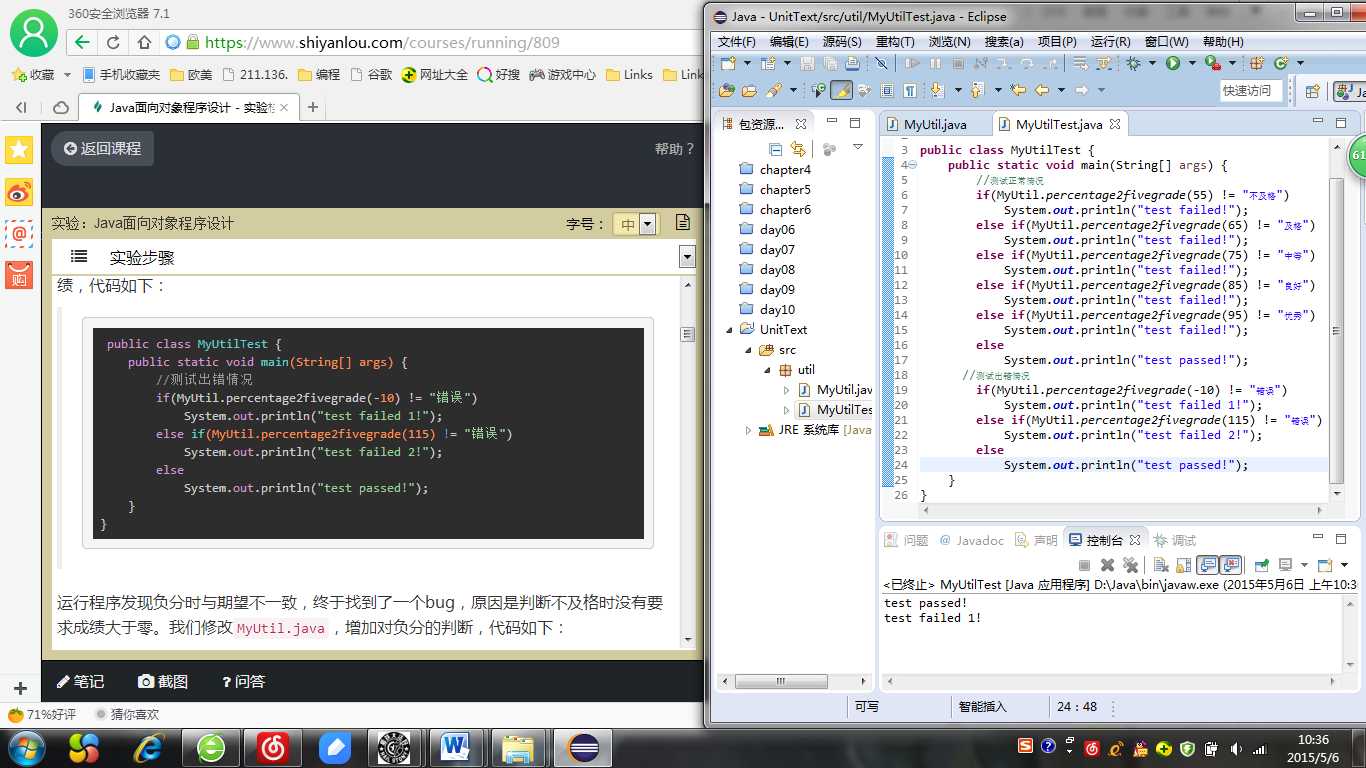
Task: Click the browser address bar URL
Action: coord(382,42)
